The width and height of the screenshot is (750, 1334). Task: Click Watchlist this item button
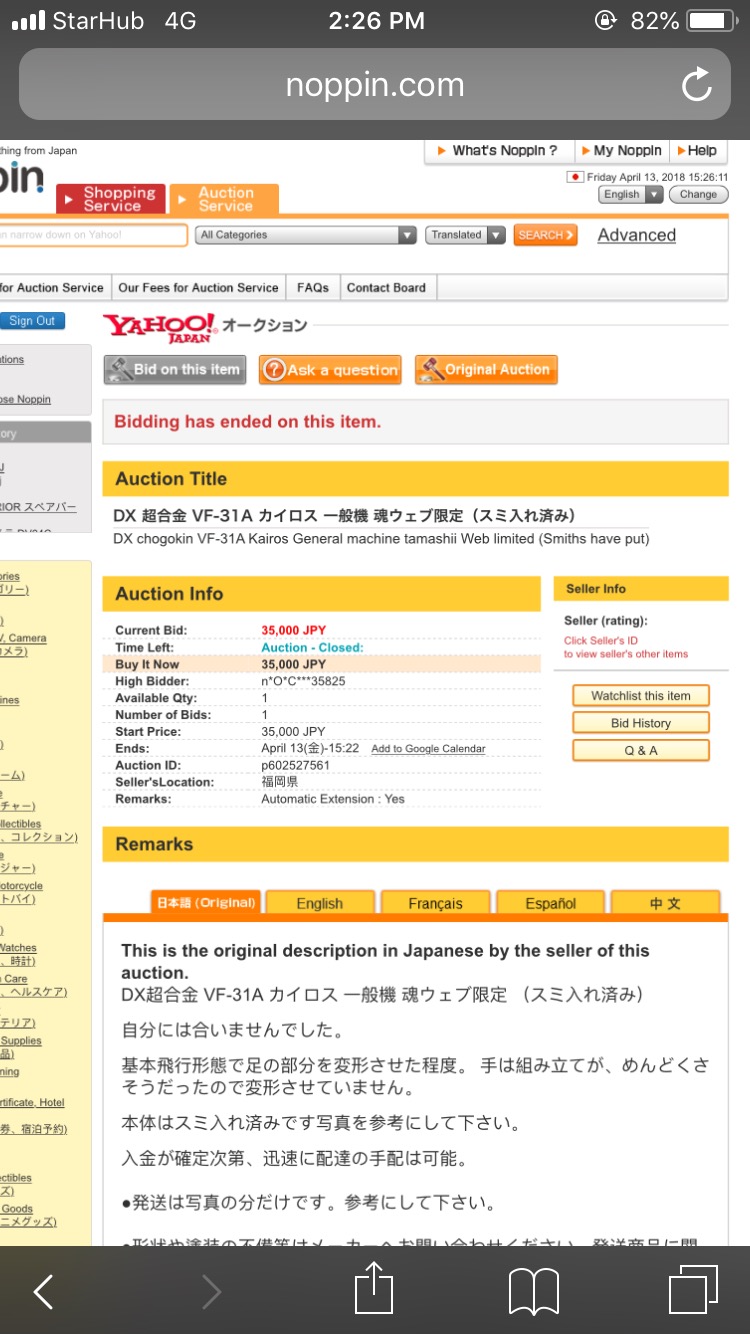pyautogui.click(x=641, y=695)
